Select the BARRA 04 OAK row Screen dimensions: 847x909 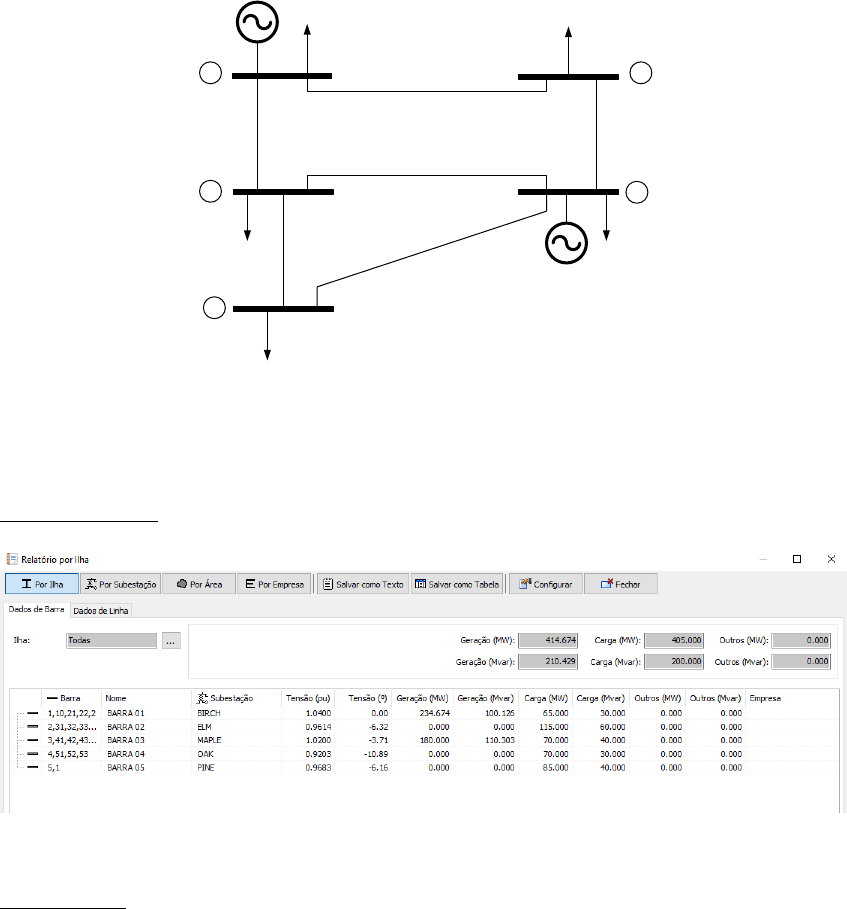[x=130, y=752]
